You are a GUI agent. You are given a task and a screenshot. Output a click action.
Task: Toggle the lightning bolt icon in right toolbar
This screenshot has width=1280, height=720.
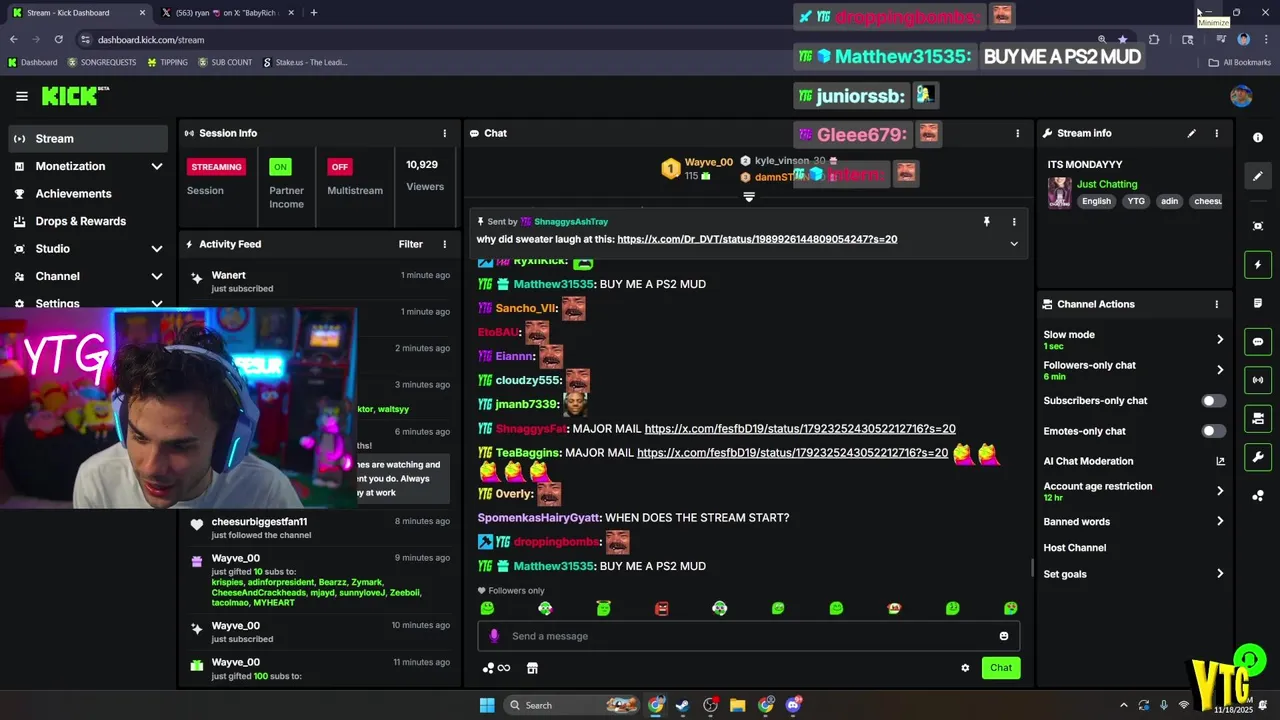coord(1258,265)
